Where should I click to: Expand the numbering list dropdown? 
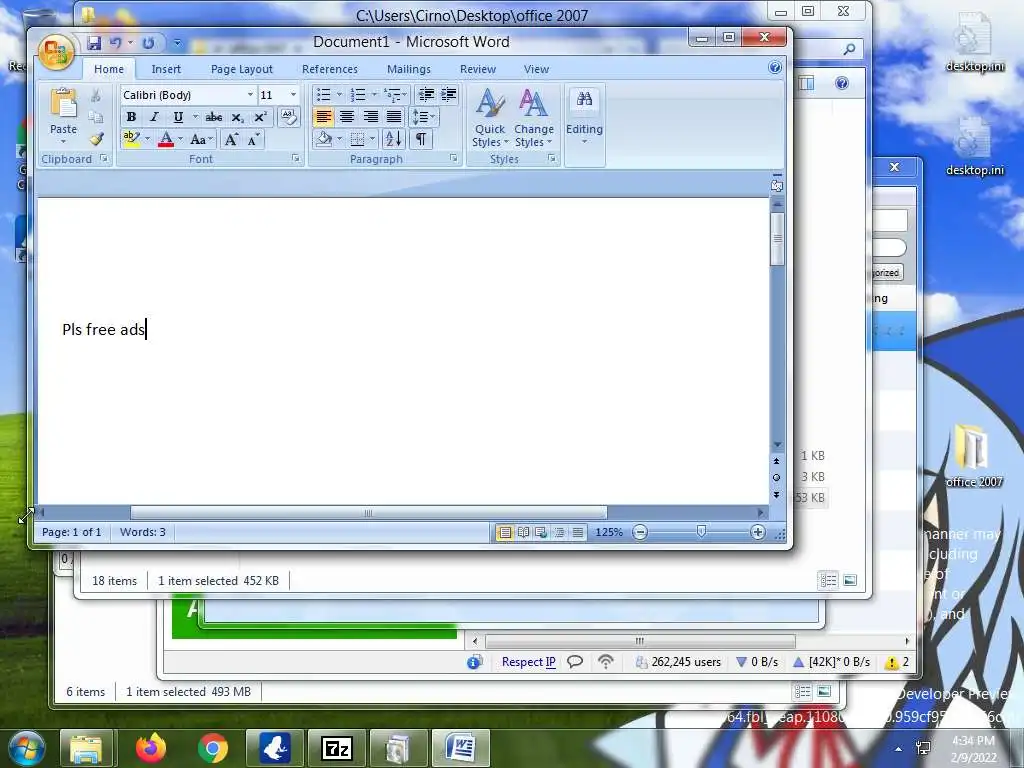pyautogui.click(x=374, y=95)
